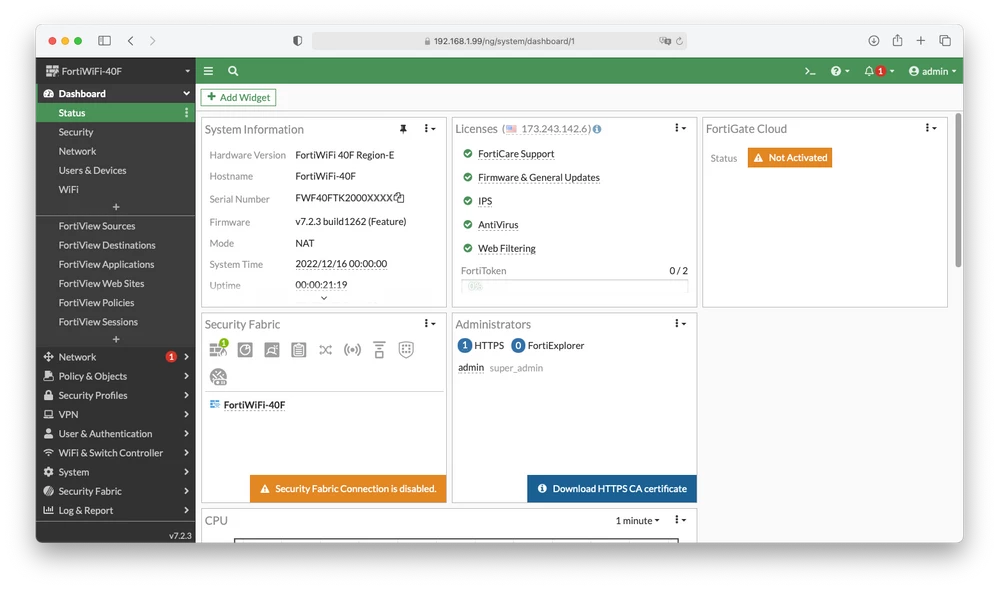This screenshot has height=590, width=999.
Task: Expand the VPN menu
Action: point(115,414)
